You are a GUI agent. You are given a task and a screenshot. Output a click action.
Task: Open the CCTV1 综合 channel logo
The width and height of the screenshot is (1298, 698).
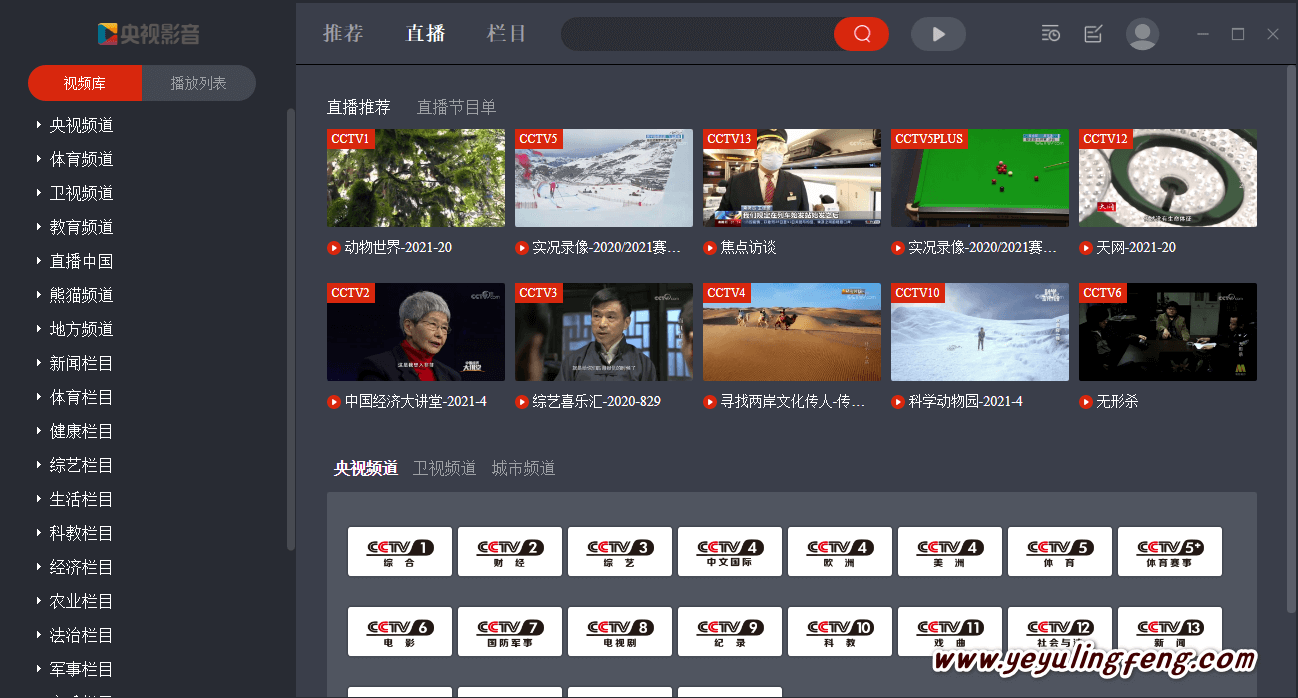(x=400, y=552)
